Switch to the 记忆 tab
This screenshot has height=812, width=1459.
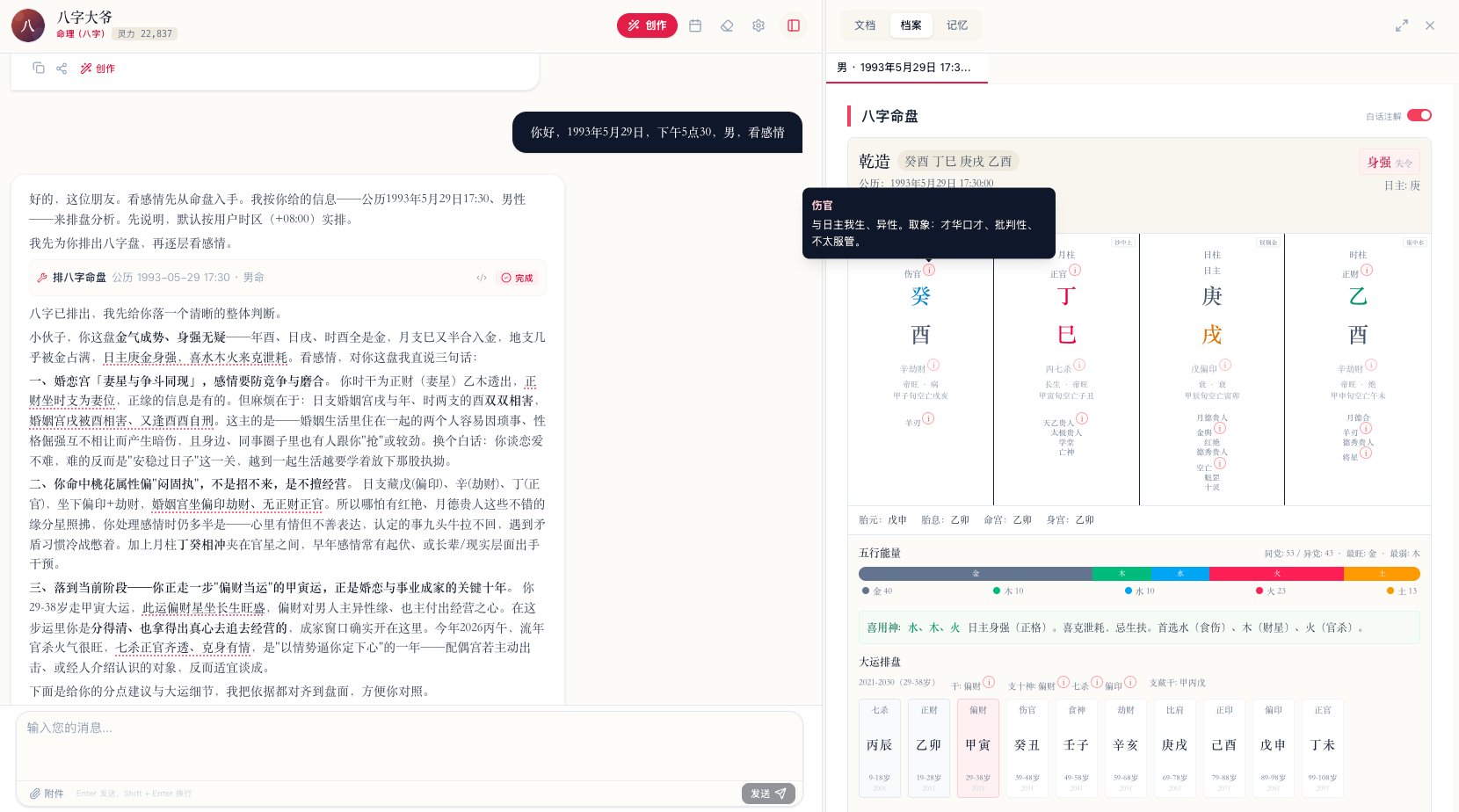(957, 25)
